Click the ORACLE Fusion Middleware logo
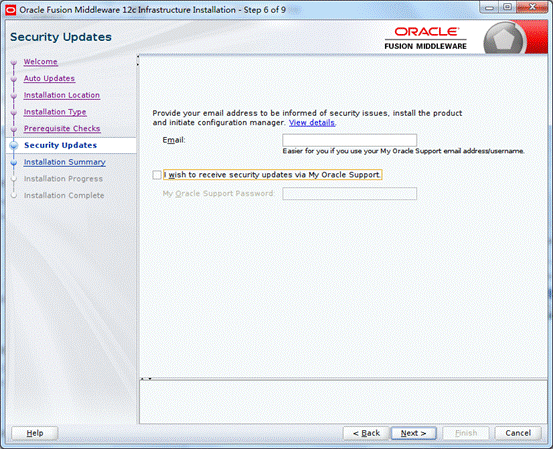Viewport: 553px width, 449px height. [426, 38]
